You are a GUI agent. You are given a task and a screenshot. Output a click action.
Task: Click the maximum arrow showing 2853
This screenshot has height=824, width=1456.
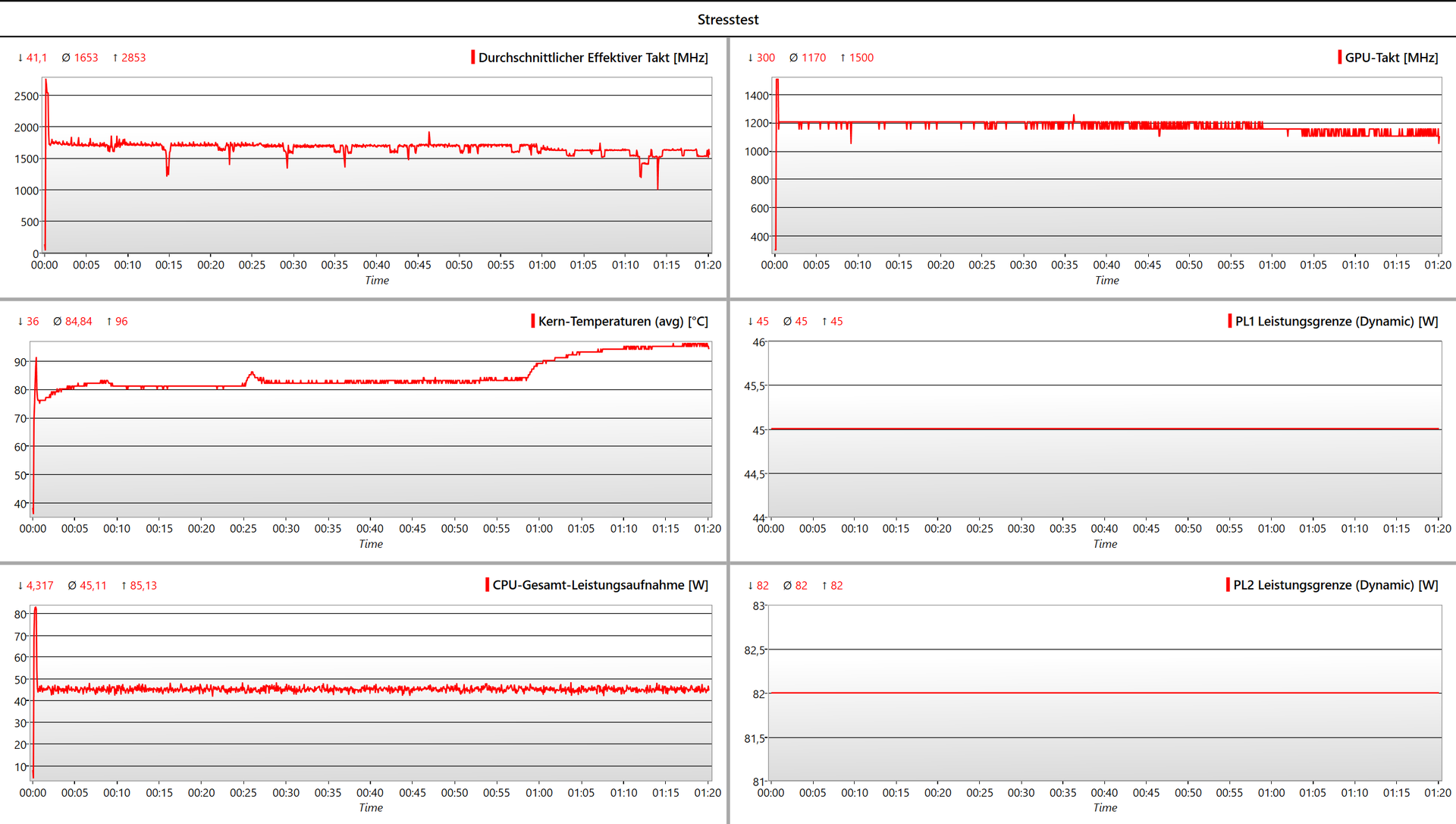pyautogui.click(x=115, y=58)
